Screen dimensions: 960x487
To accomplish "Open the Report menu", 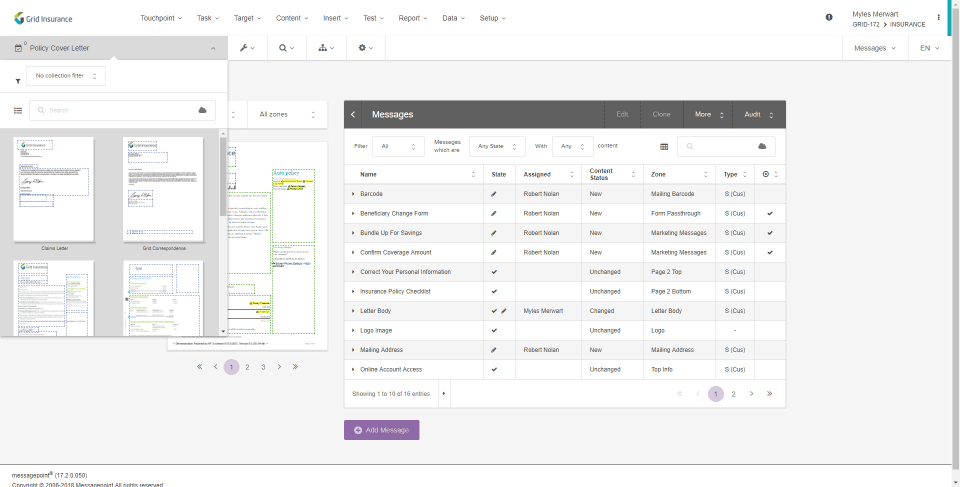I will (x=413, y=18).
